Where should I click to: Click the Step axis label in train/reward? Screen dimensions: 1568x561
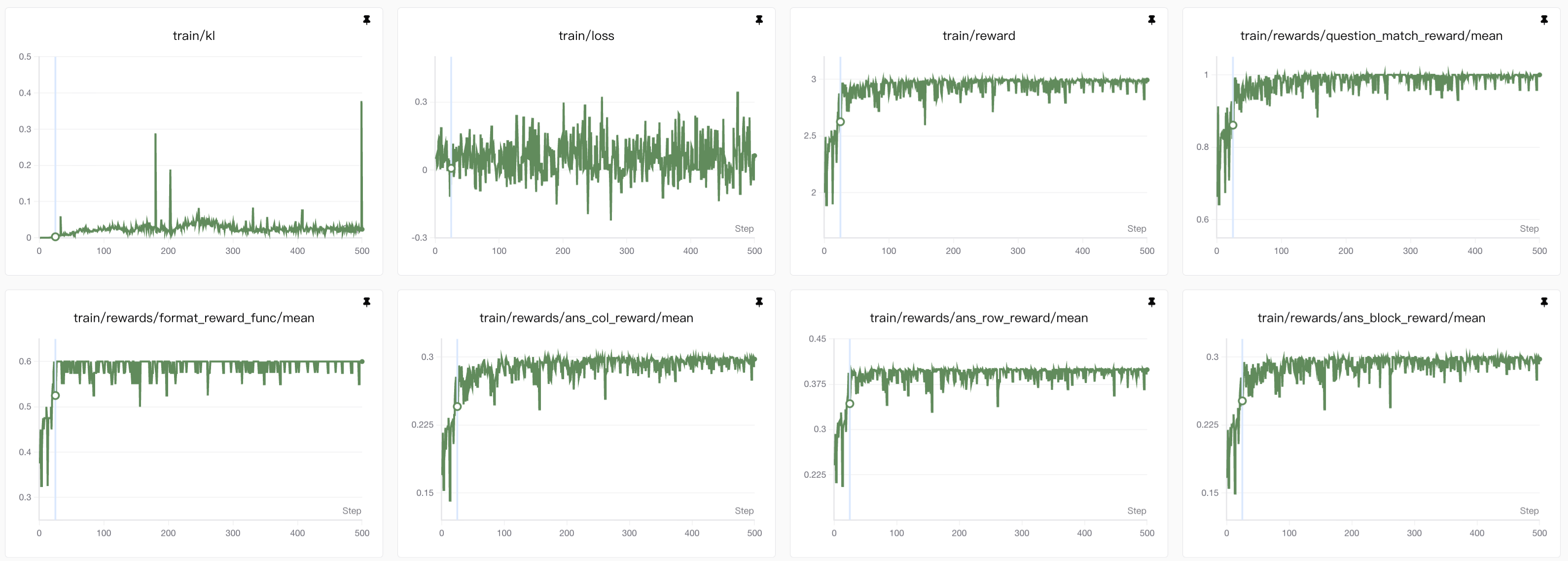[1136, 229]
